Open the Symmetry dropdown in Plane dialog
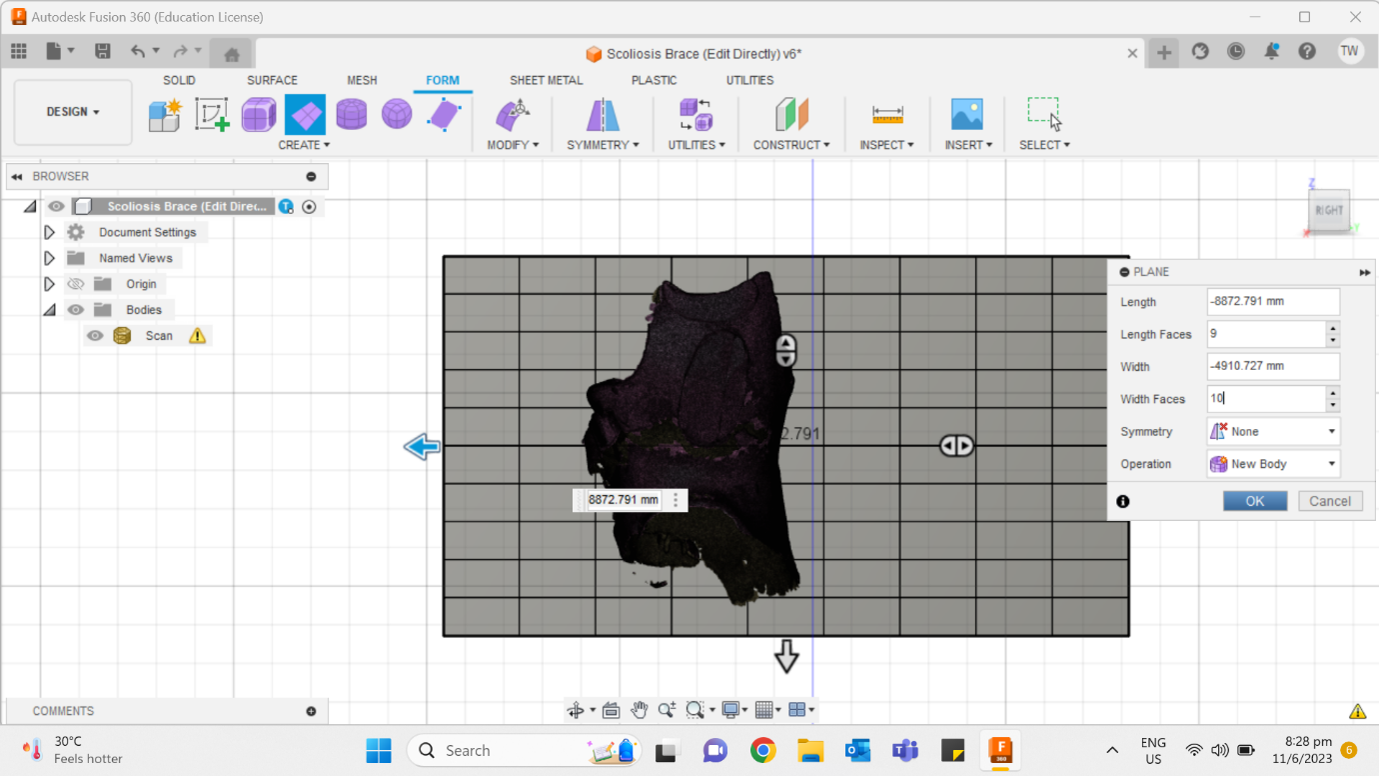This screenshot has width=1384, height=779. click(x=1273, y=433)
